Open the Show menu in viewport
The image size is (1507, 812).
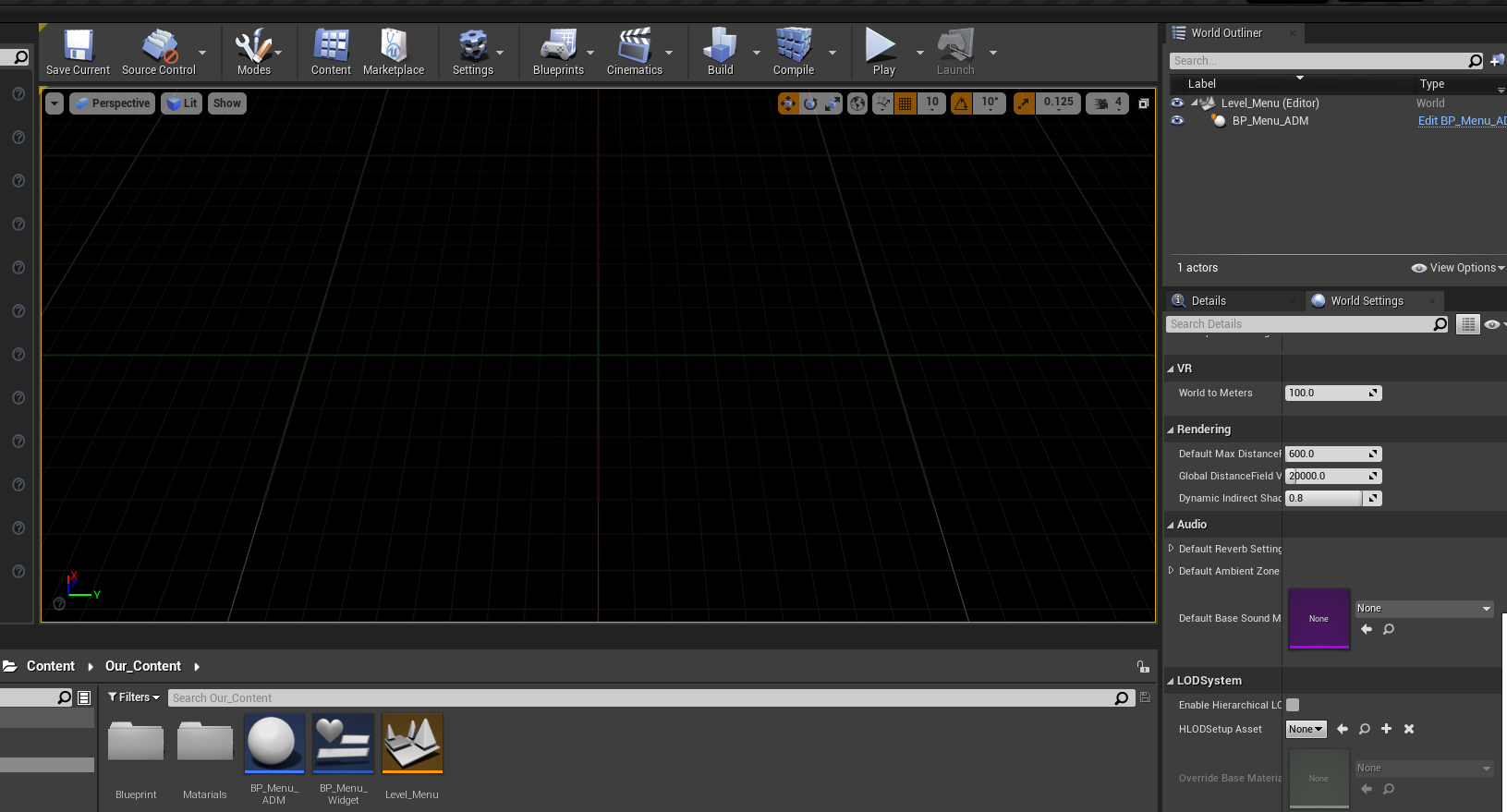[x=226, y=103]
